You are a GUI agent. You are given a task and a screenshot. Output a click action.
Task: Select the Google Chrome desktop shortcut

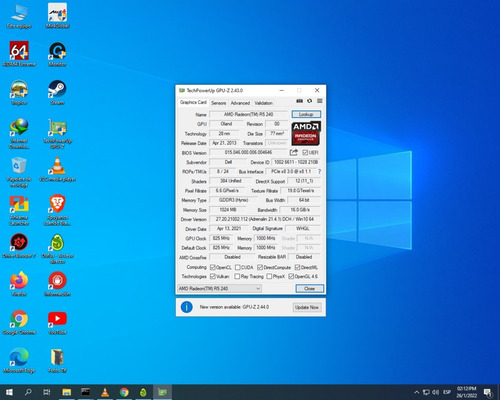(19, 322)
